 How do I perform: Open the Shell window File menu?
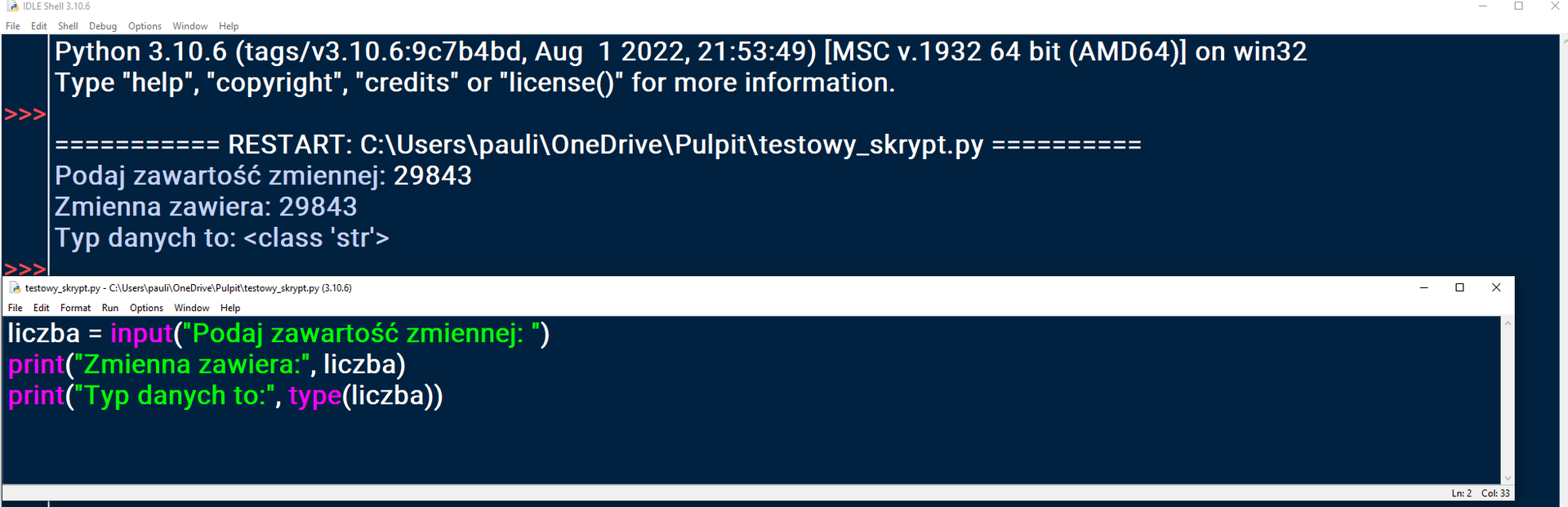(x=13, y=26)
